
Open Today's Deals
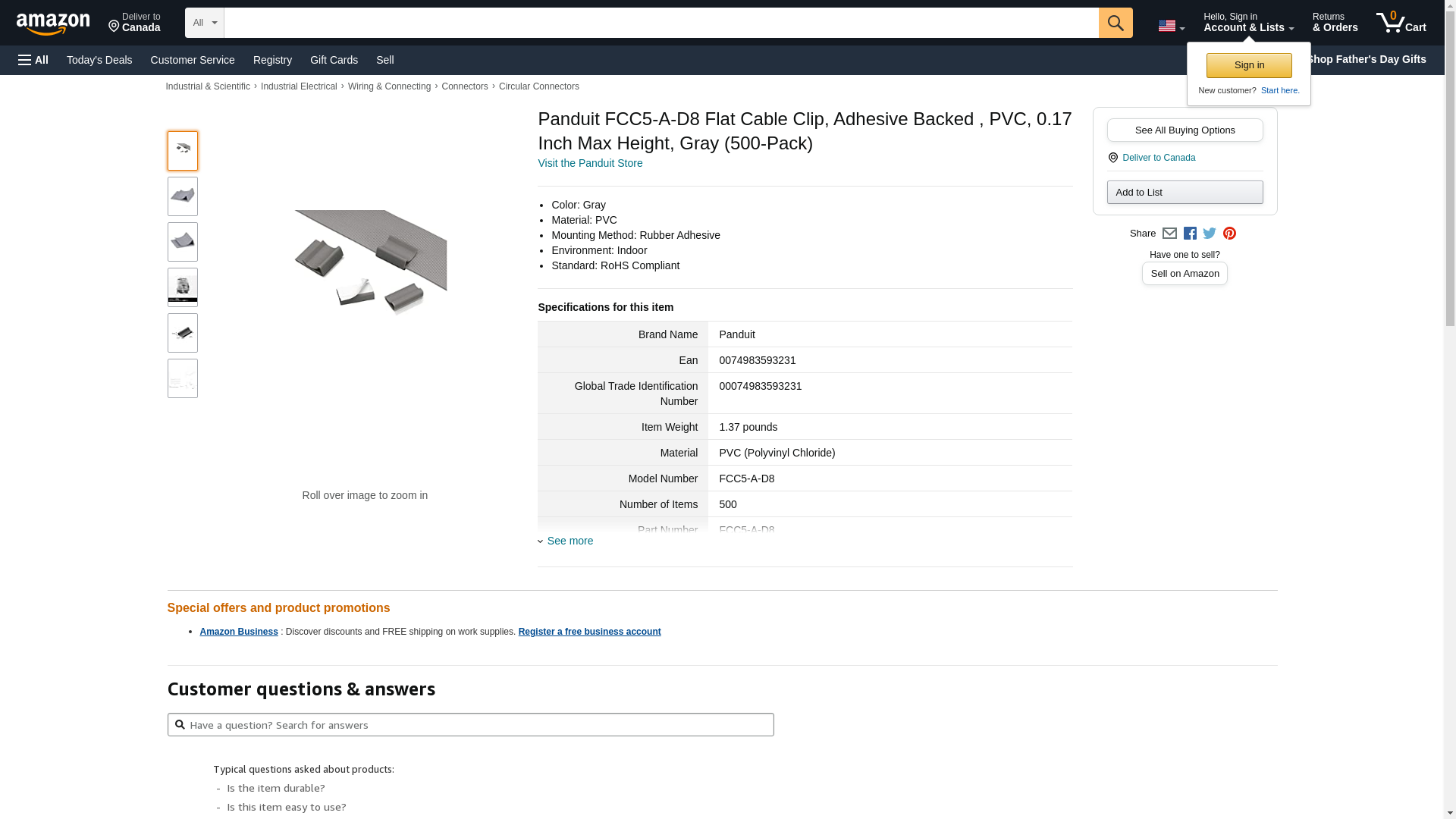tap(99, 60)
